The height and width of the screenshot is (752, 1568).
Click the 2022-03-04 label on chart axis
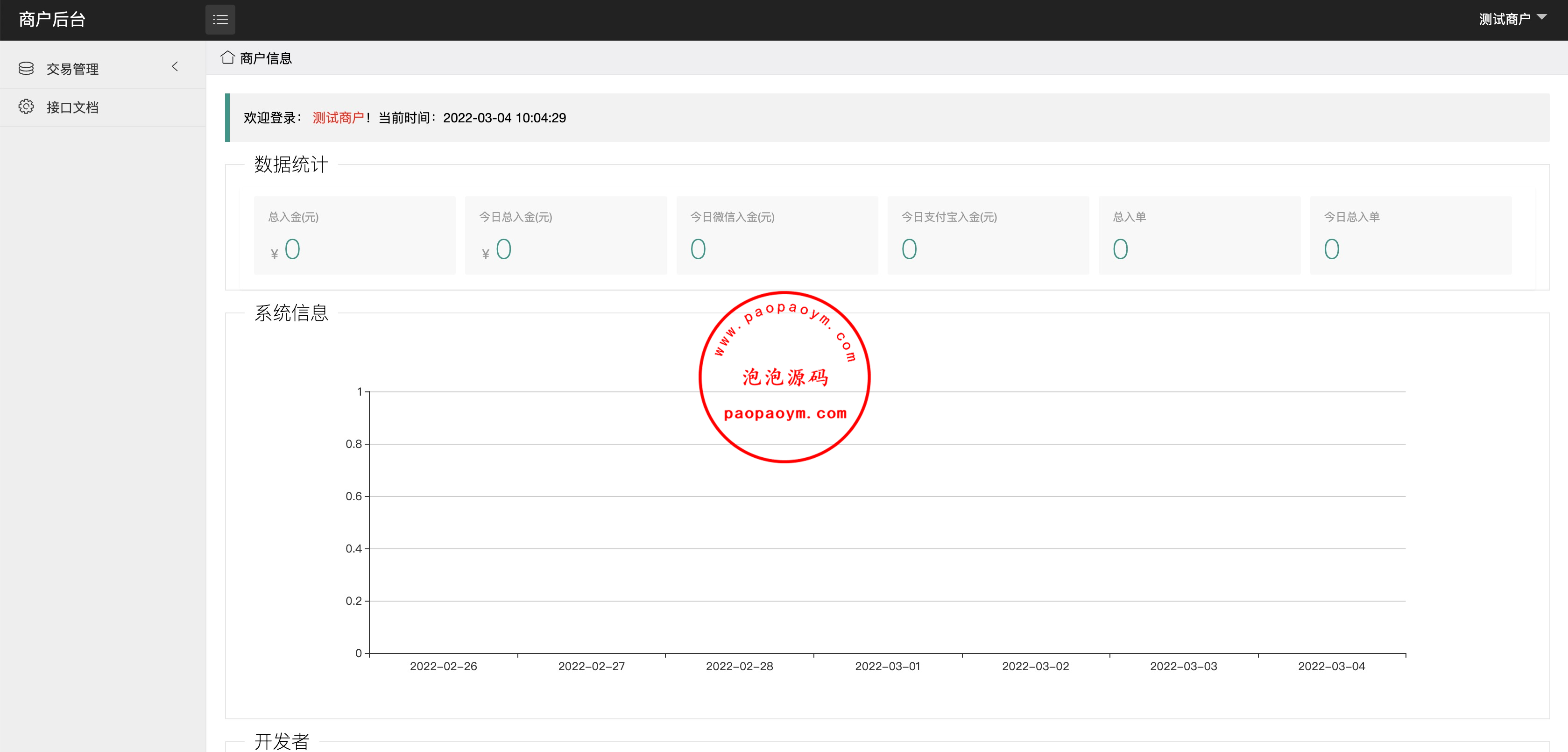1331,666
